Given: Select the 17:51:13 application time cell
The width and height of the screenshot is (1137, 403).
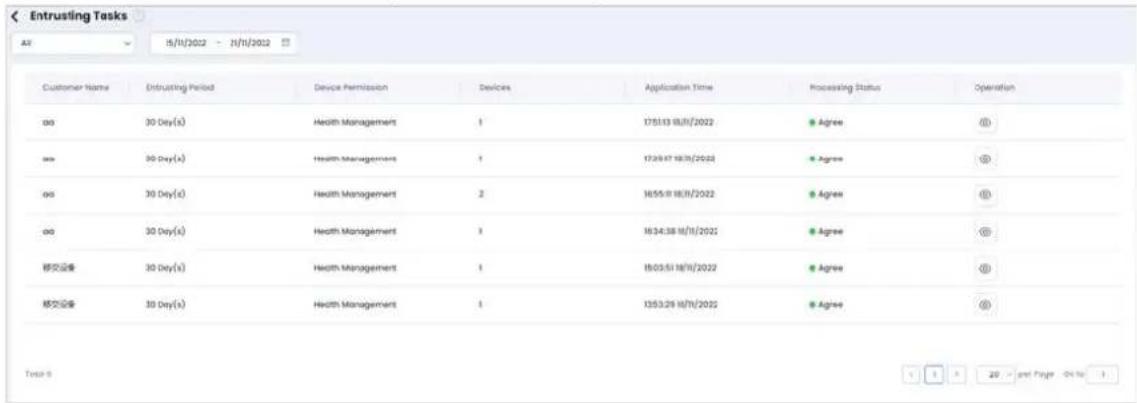Looking at the screenshot, I should tap(679, 122).
